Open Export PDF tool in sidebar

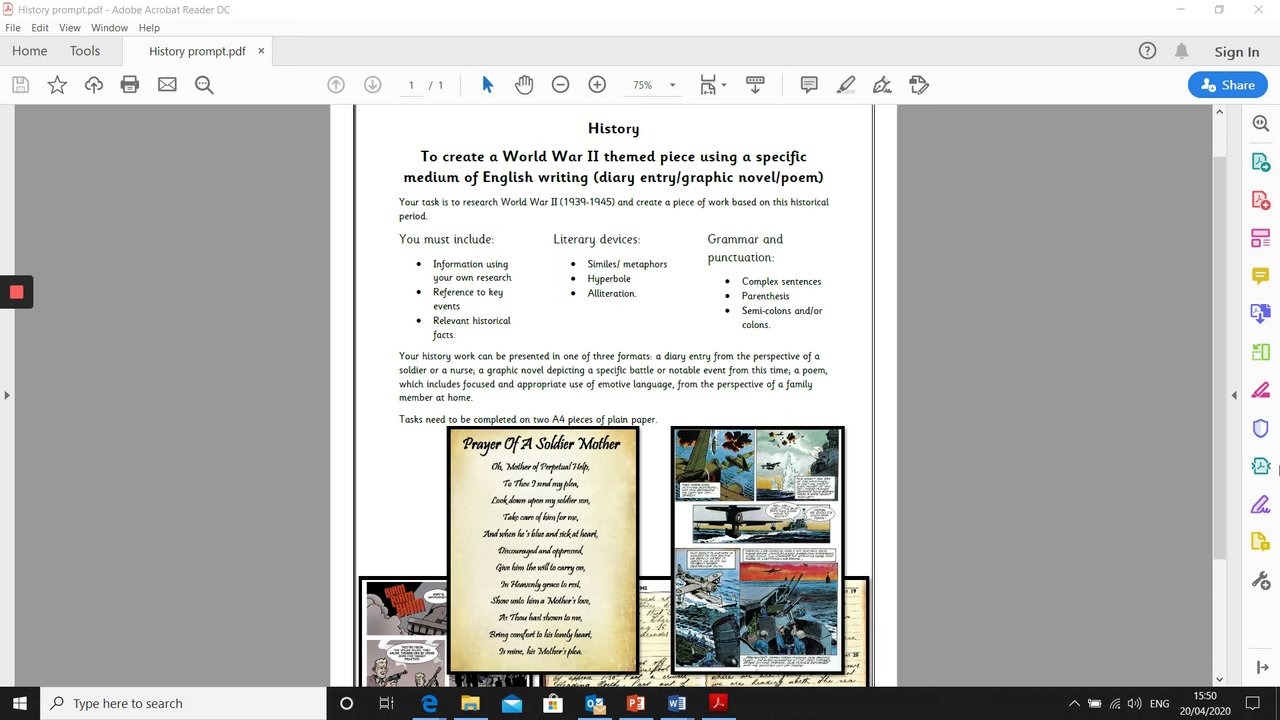coord(1260,162)
